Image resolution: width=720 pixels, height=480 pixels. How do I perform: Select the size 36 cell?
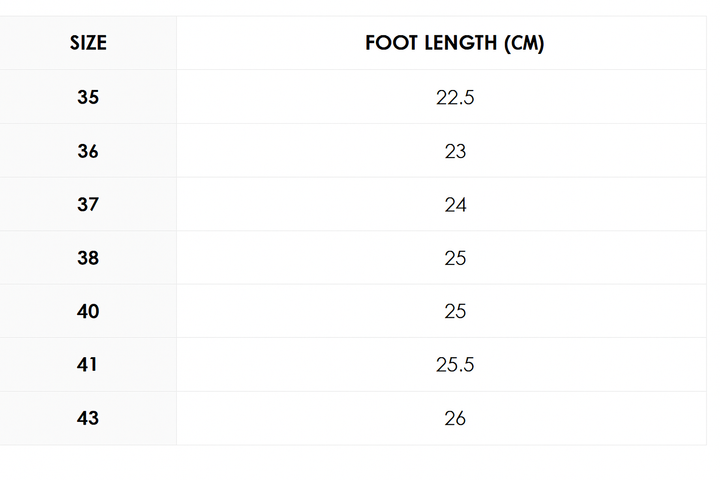coord(88,151)
